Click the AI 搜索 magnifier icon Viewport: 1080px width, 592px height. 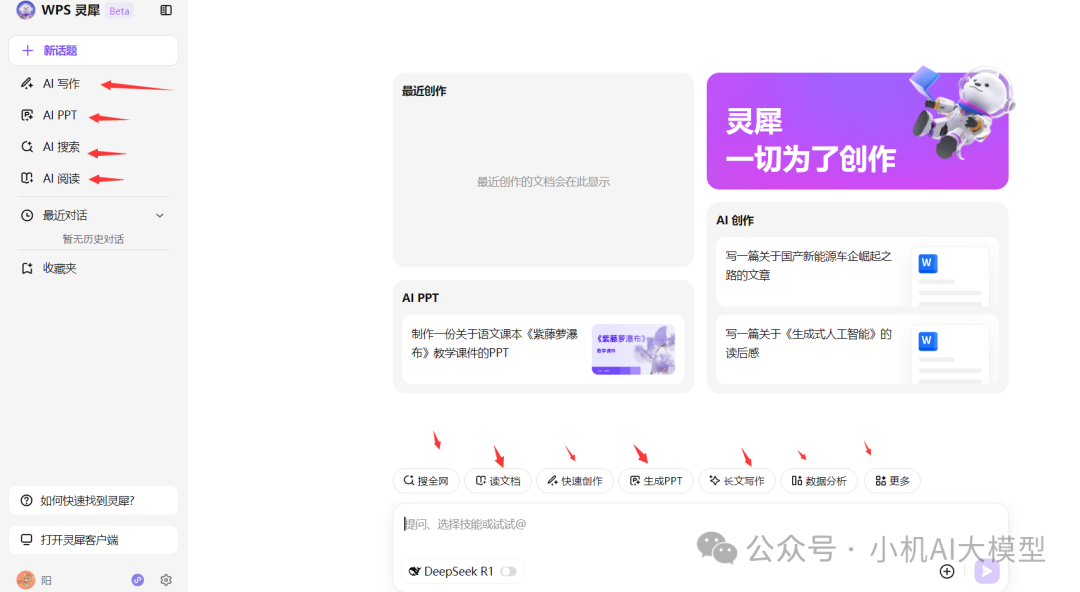(27, 147)
